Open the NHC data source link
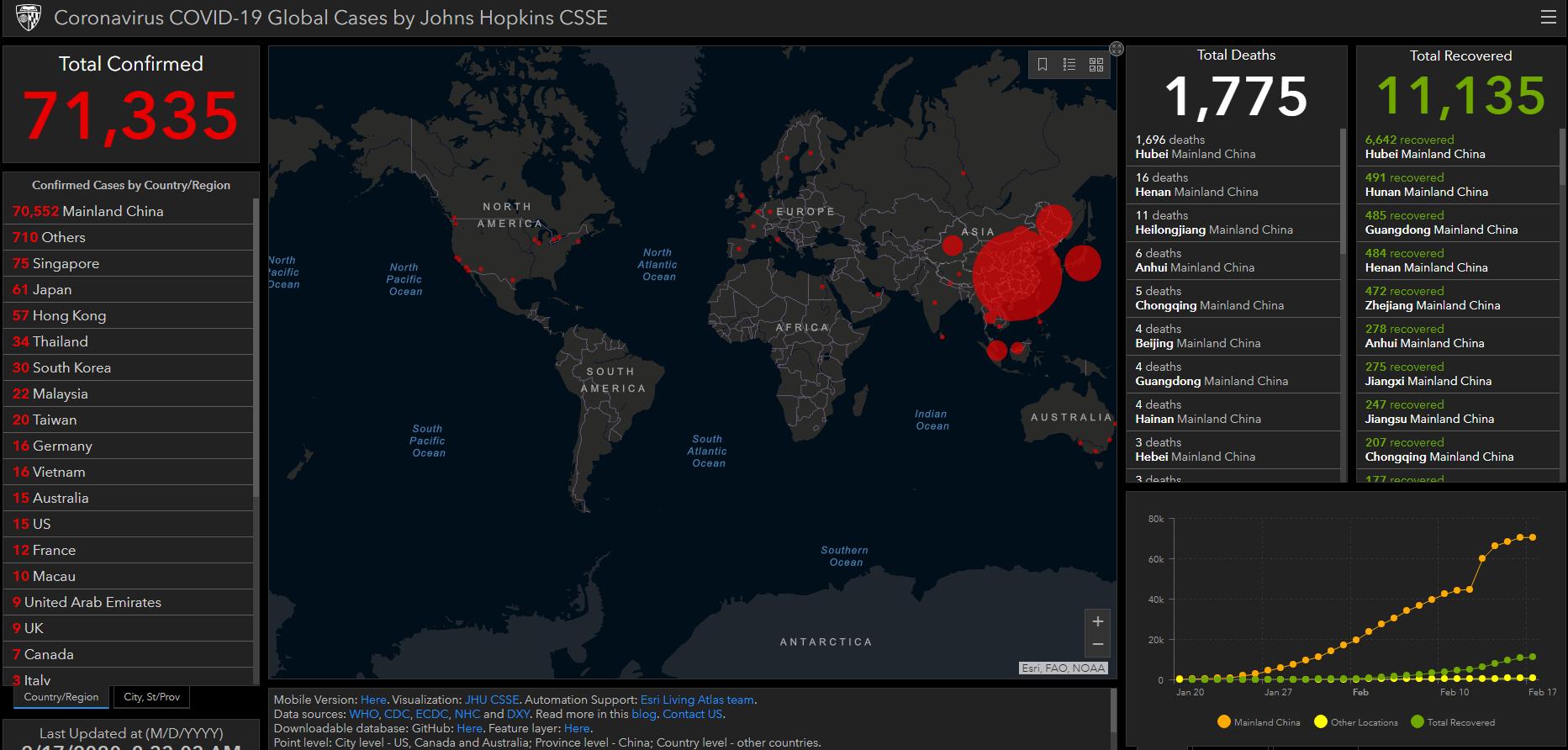This screenshot has height=750, width=1568. (467, 714)
